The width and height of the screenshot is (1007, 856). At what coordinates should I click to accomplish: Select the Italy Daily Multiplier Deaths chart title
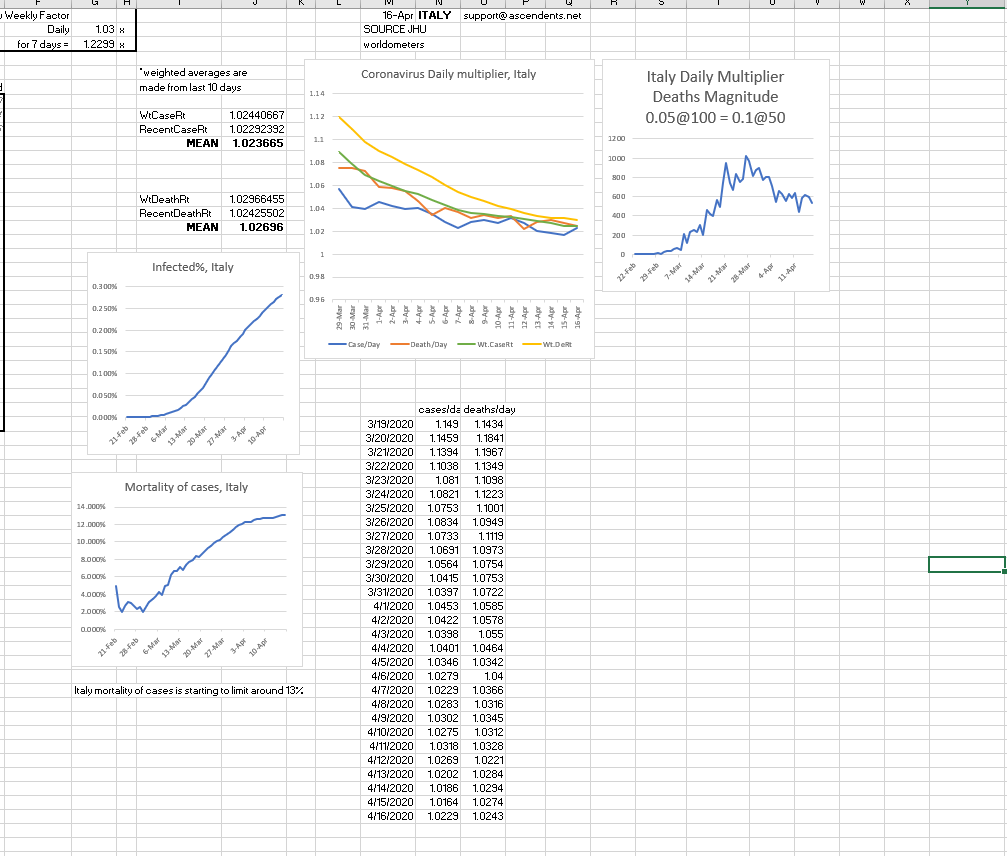(715, 98)
